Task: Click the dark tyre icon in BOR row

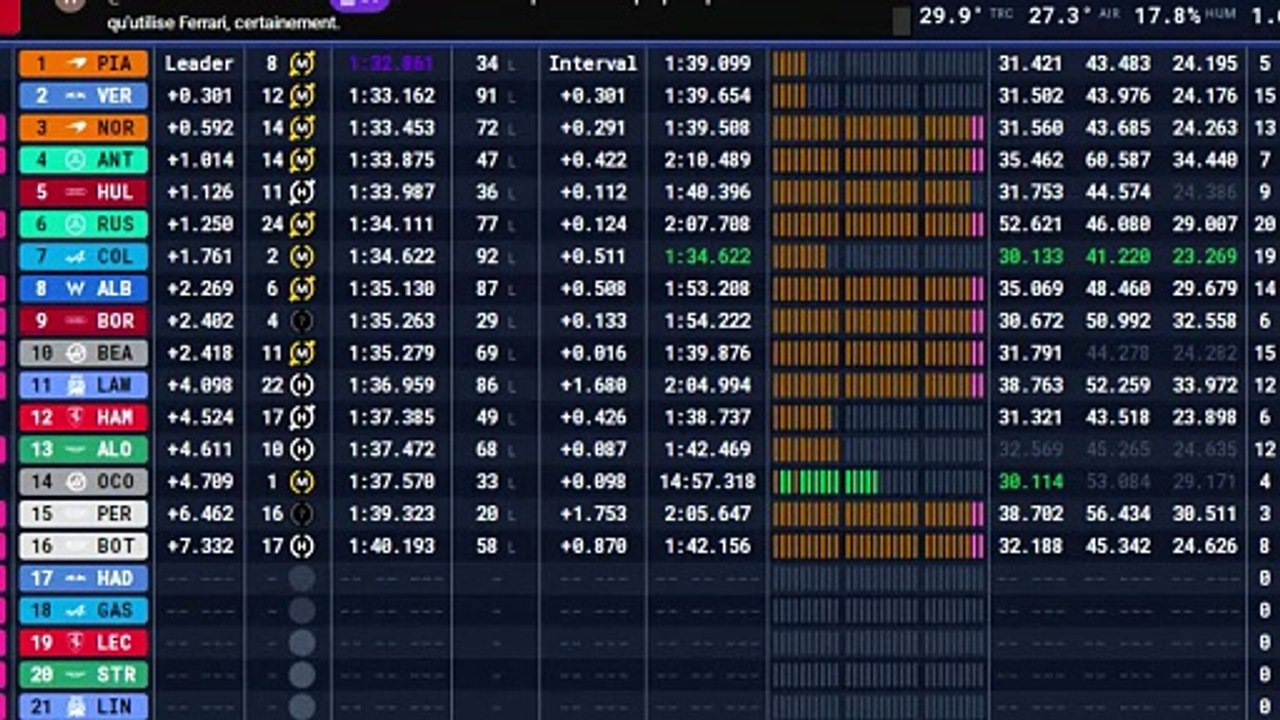Action: [x=302, y=321]
